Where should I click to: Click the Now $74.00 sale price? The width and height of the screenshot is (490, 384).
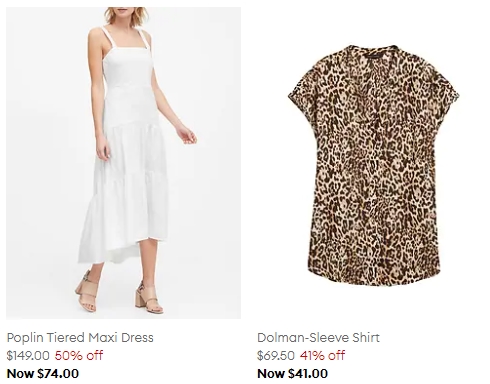click(x=43, y=373)
